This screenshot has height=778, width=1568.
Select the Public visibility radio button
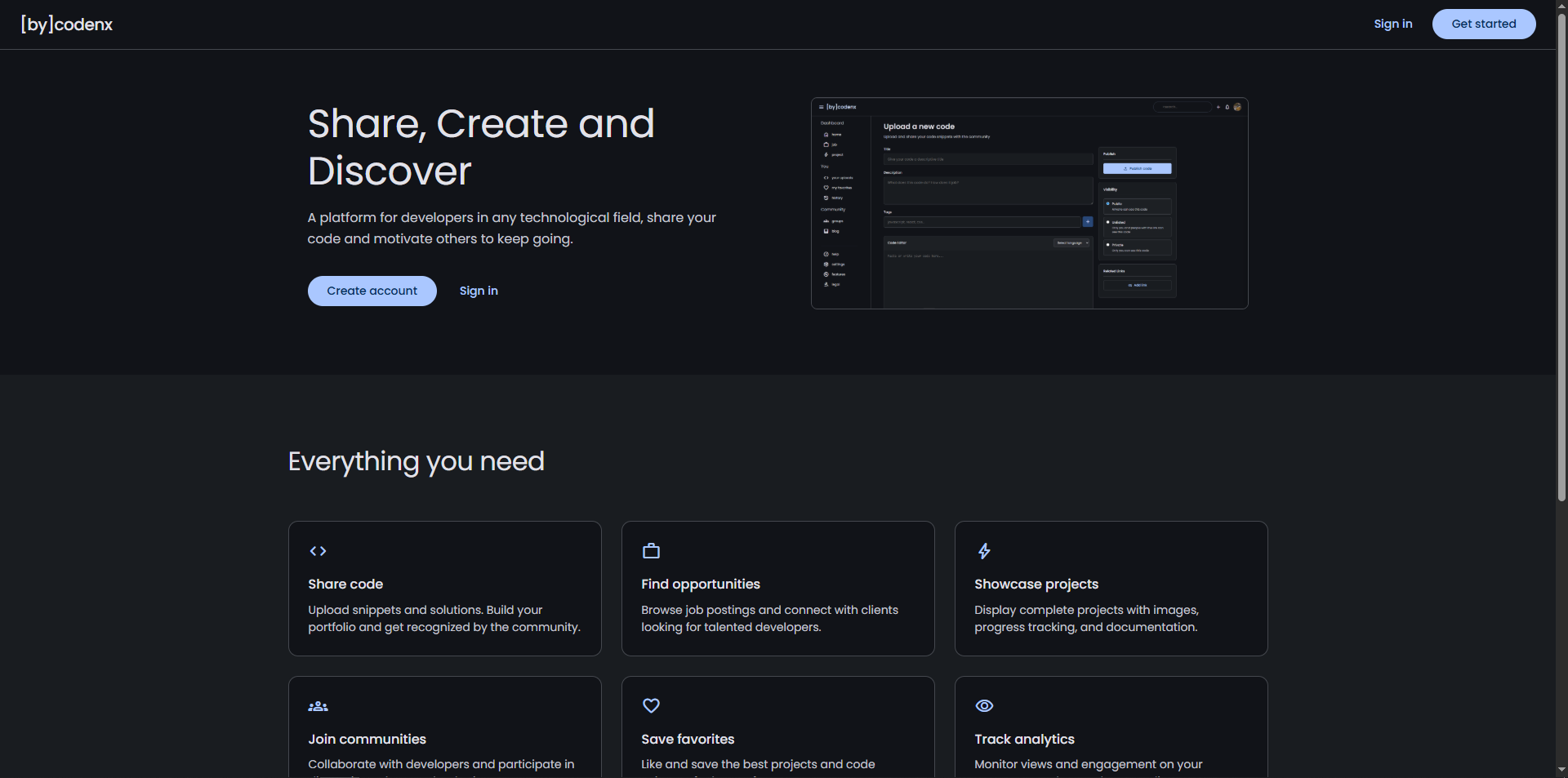1107,203
